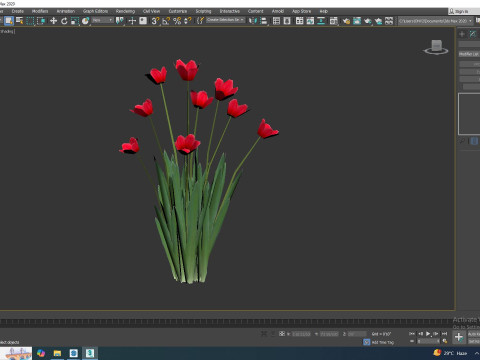
Task: Activate Select and Manipulate tool
Action: pos(132,21)
